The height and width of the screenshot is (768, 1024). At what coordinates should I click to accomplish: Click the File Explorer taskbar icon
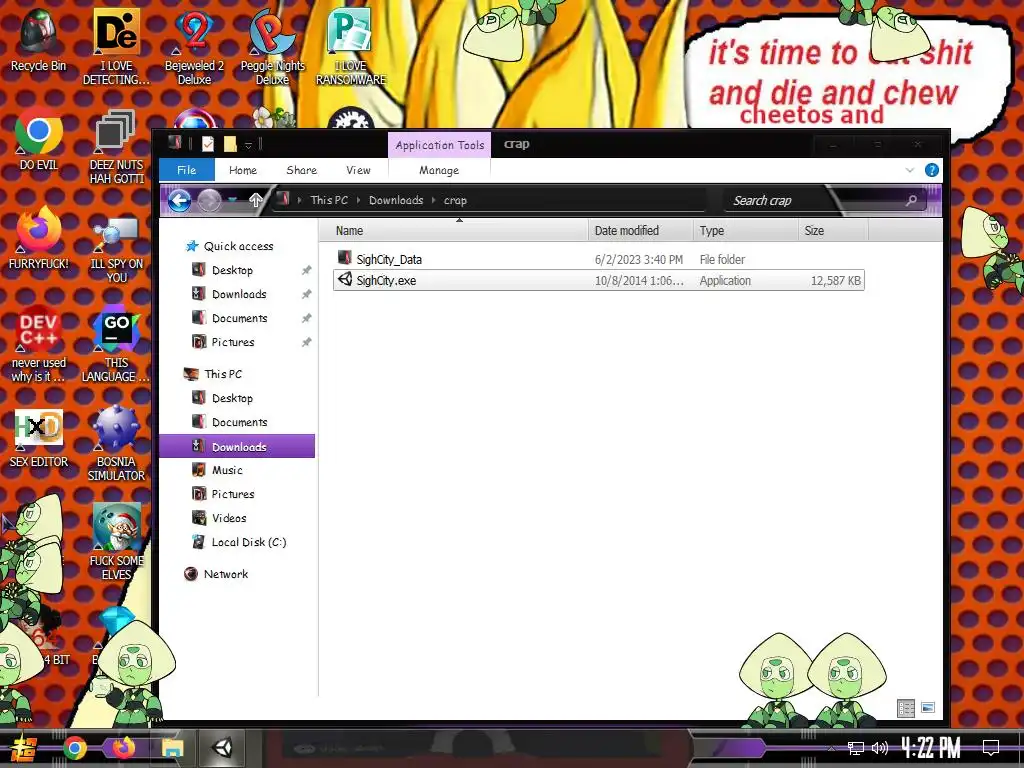pyautogui.click(x=172, y=748)
